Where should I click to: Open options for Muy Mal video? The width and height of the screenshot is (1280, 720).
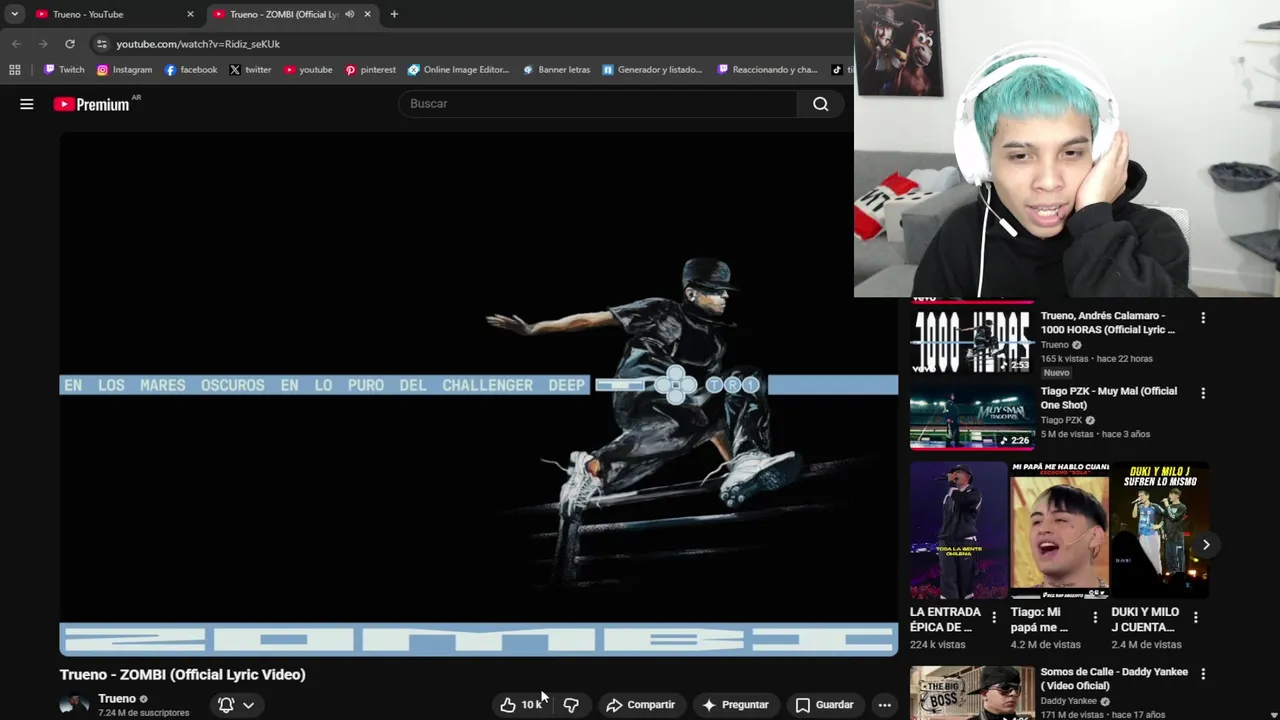click(x=1203, y=394)
